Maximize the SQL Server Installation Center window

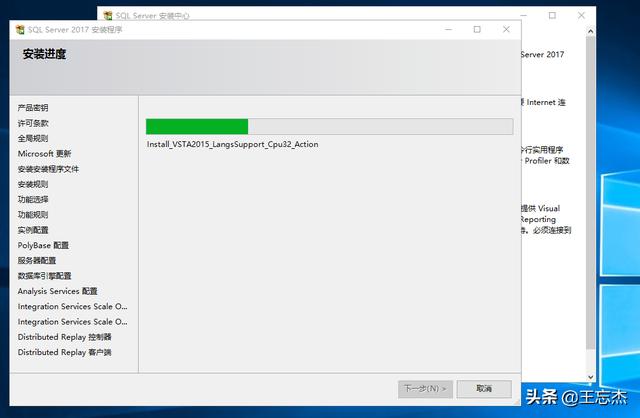(552, 16)
